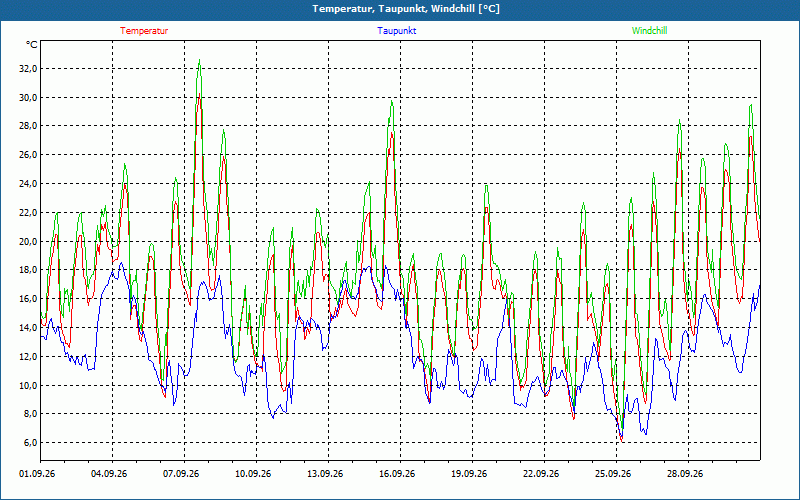Click the 20,0 y-axis value
Image resolution: width=800 pixels, height=500 pixels.
click(x=28, y=241)
